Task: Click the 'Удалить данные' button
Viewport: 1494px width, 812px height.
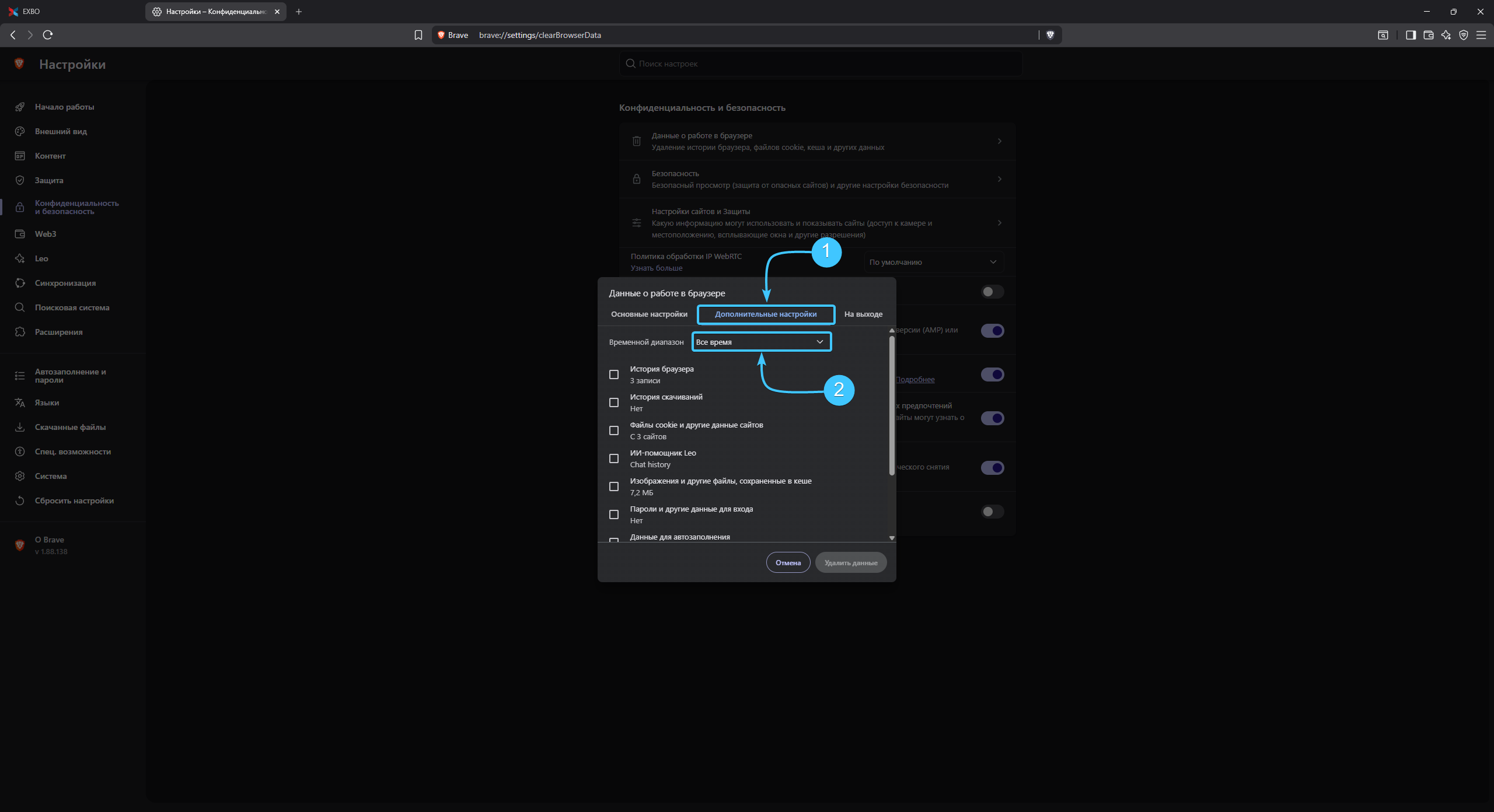Action: (850, 562)
